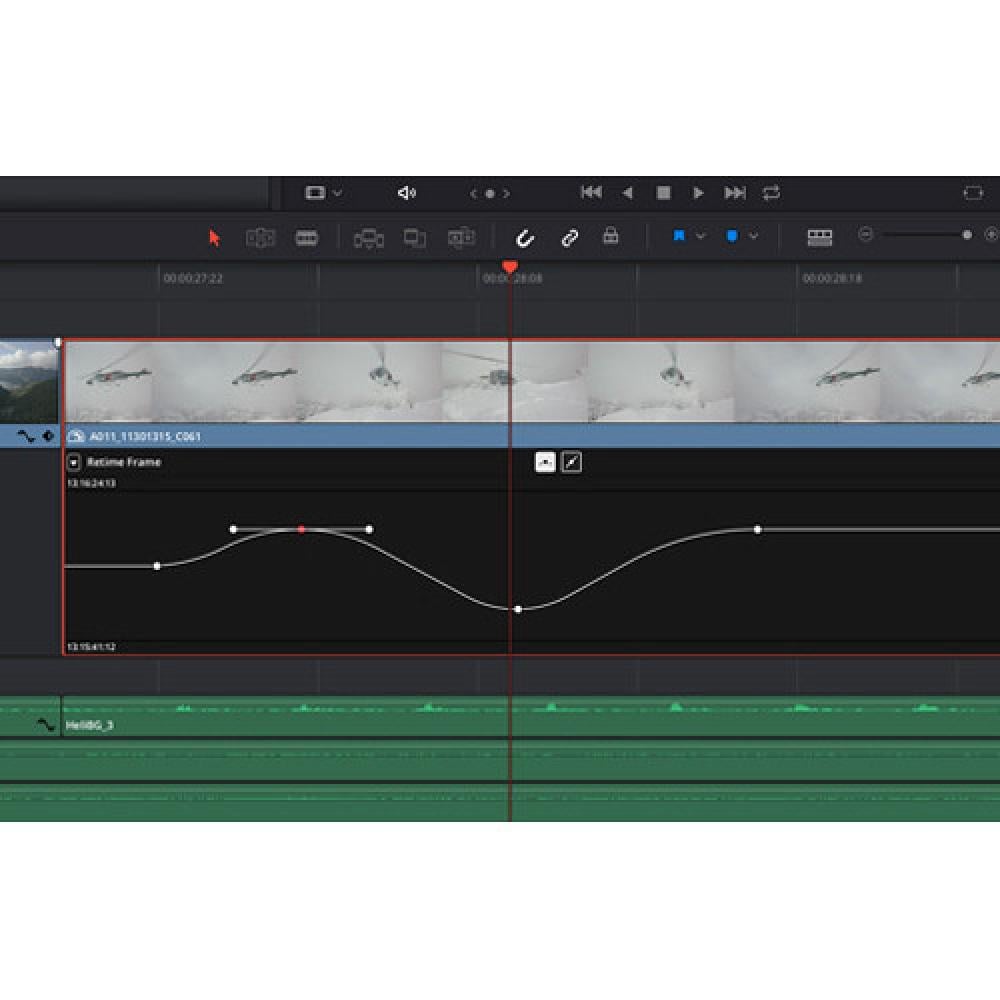Activate Trim Edit mode tool
Viewport: 1000px width, 1000px height.
tap(260, 238)
